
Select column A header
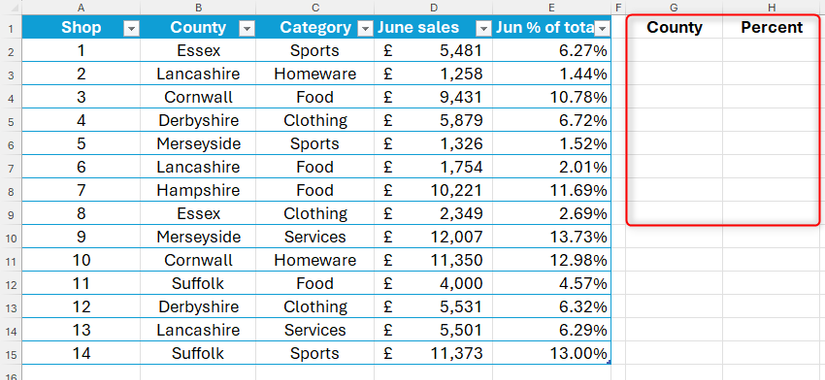coord(81,7)
